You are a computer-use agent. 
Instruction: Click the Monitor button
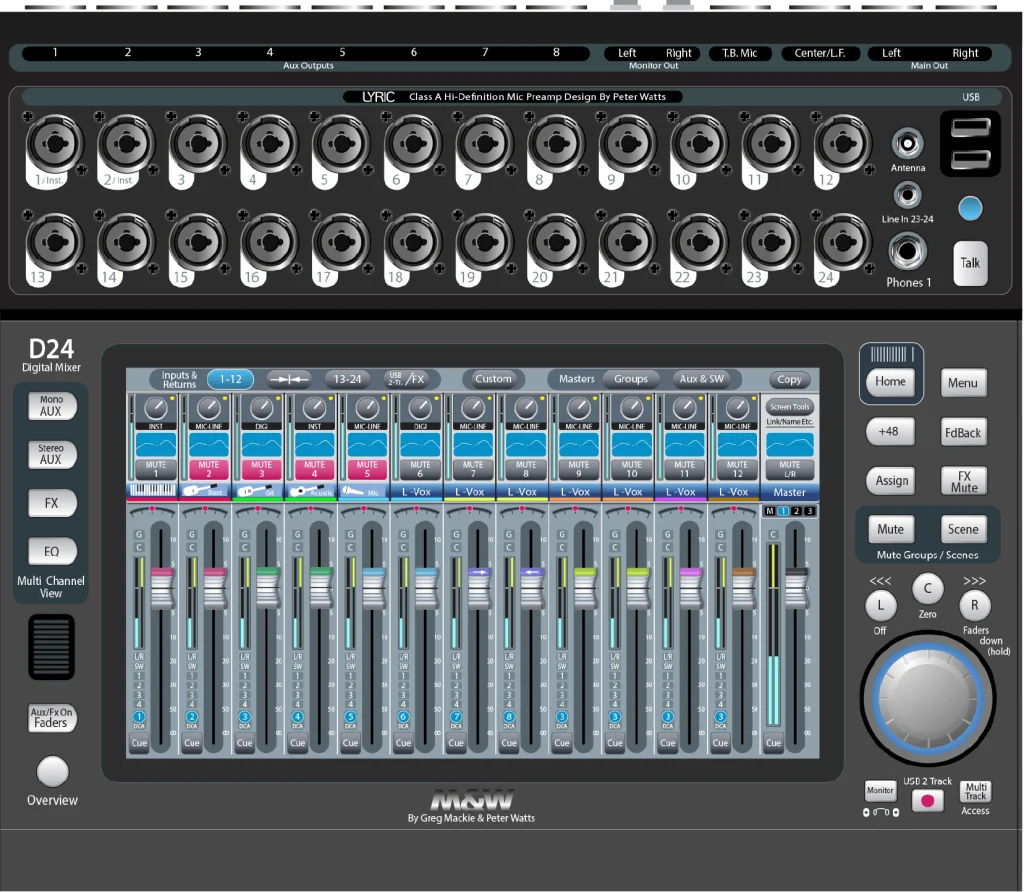(x=880, y=791)
